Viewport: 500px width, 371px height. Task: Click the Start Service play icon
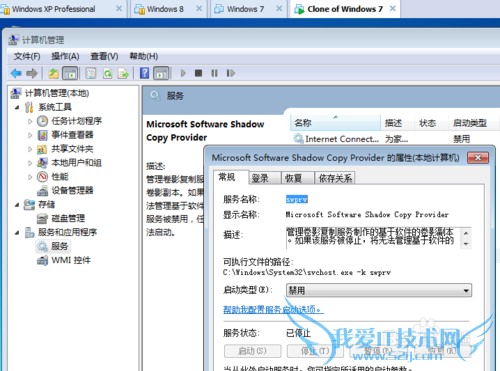click(x=183, y=73)
